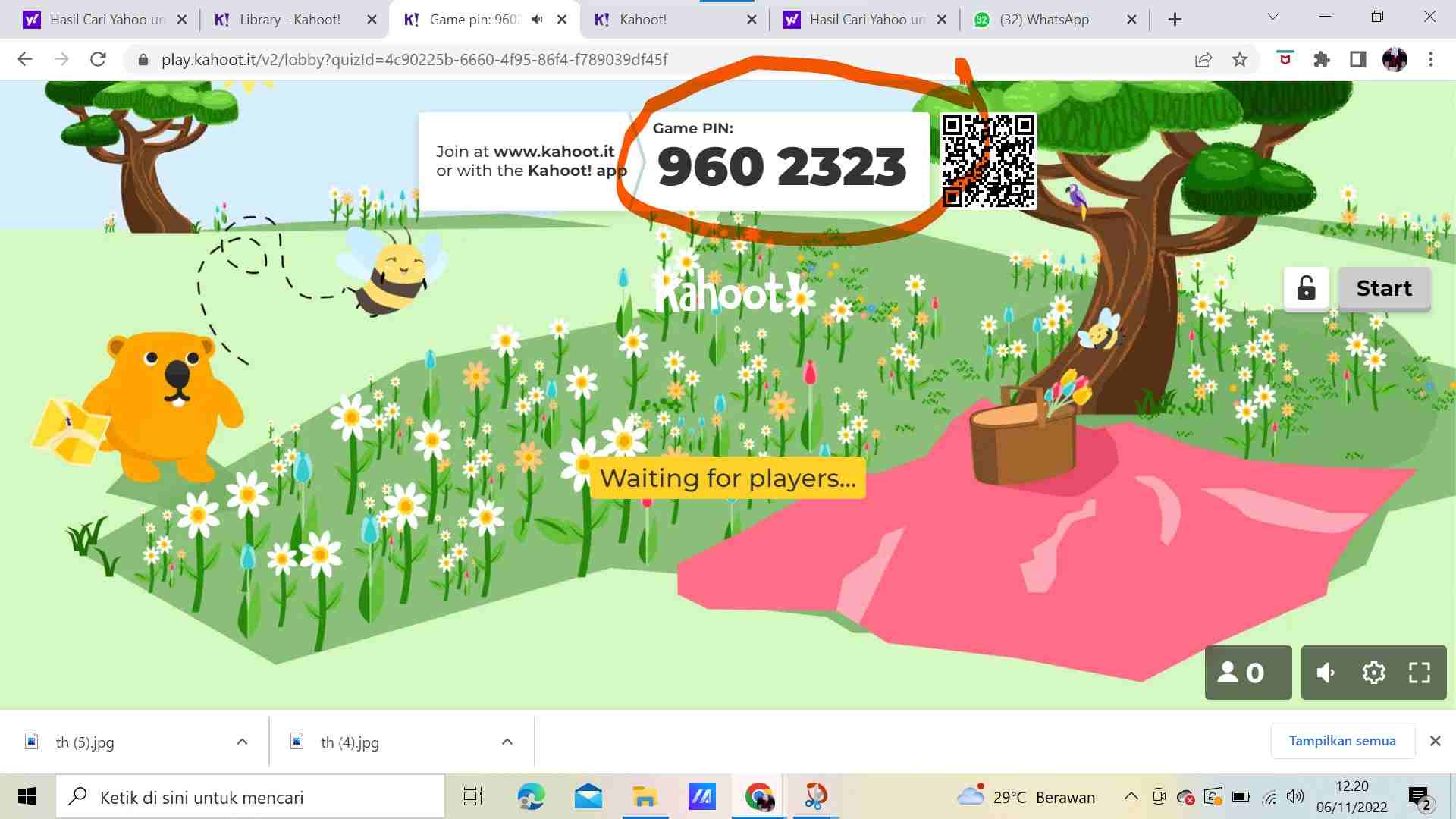Screen dimensions: 1456x819
Task: Open Meet Now icon in system tray
Action: tap(1159, 796)
